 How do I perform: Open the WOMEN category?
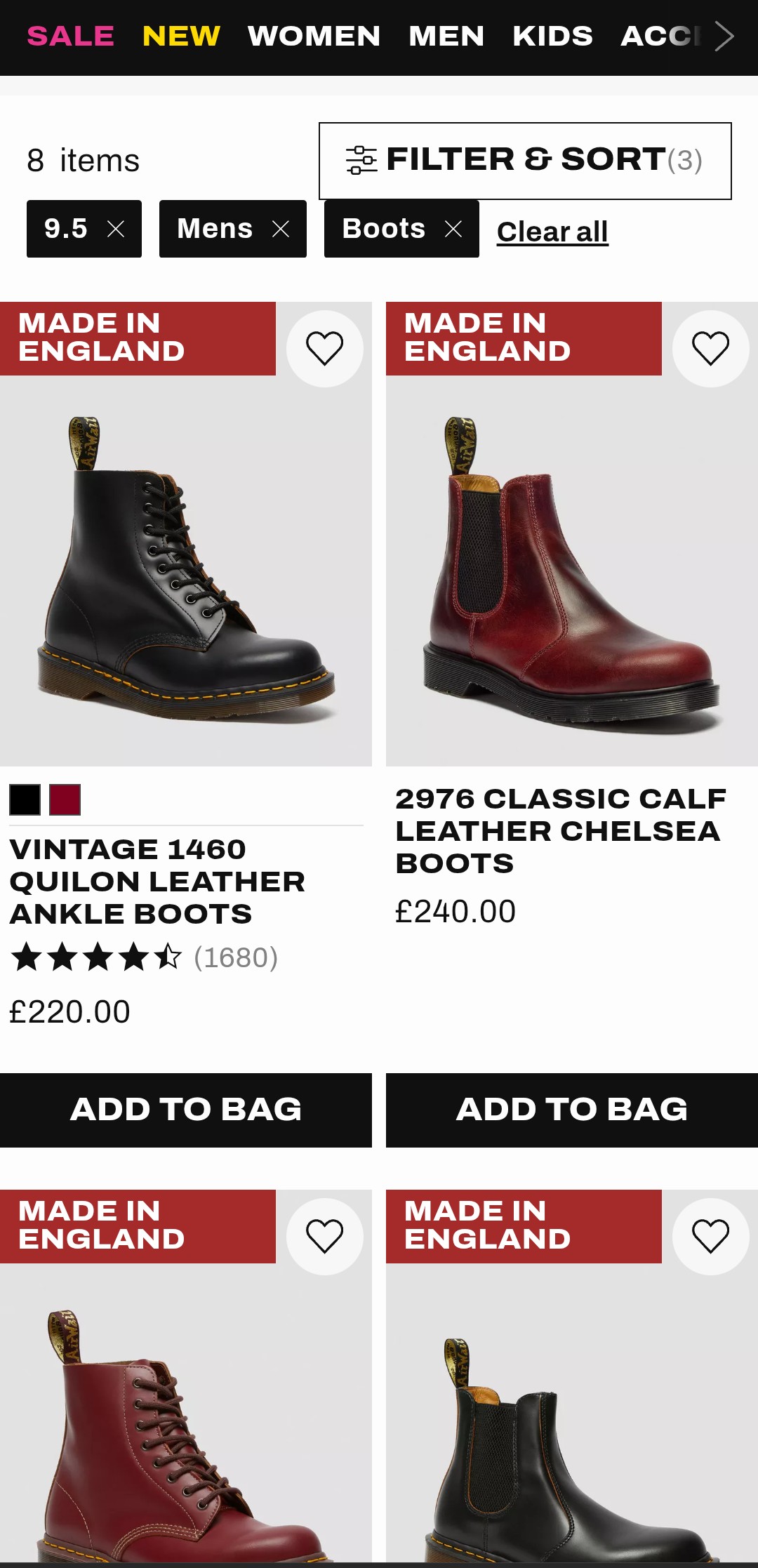point(314,36)
